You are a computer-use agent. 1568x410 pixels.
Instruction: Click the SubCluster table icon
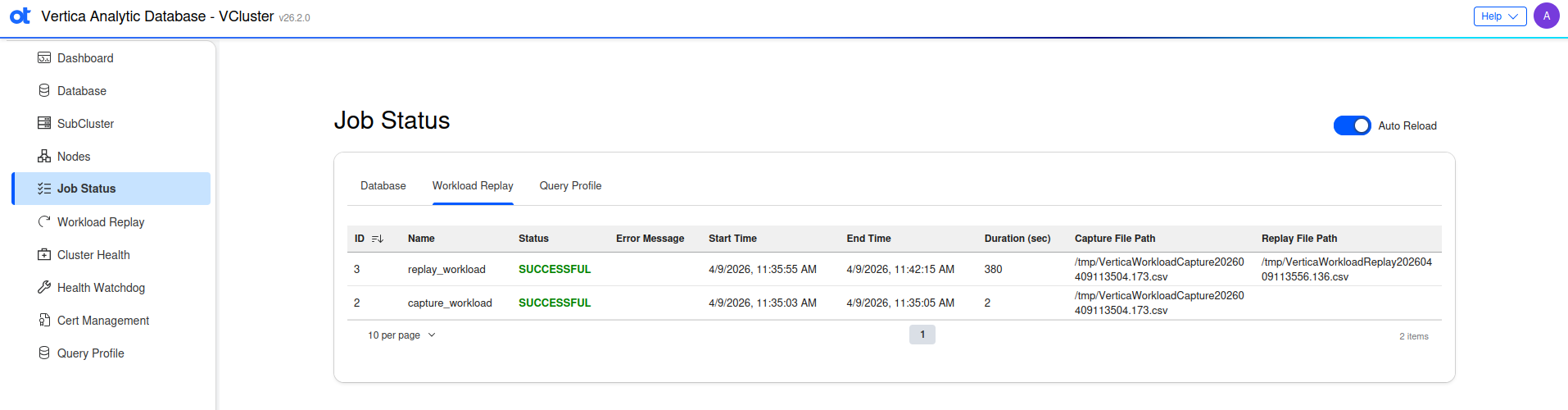44,123
